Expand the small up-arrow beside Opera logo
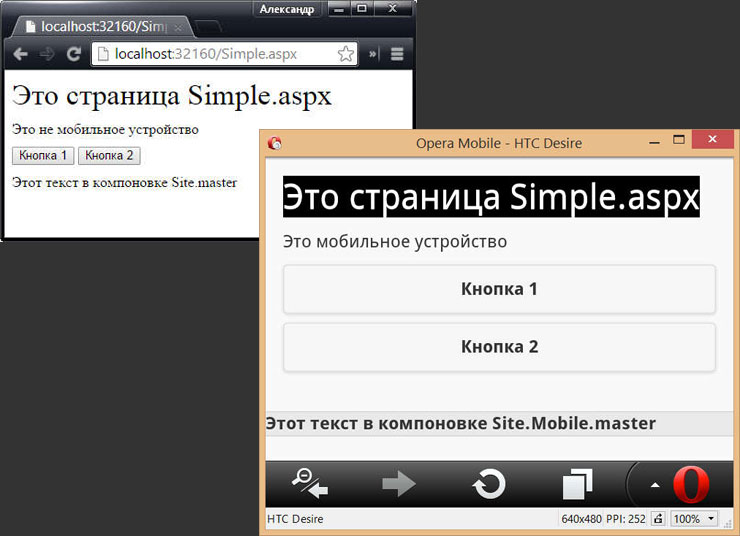 tap(655, 485)
